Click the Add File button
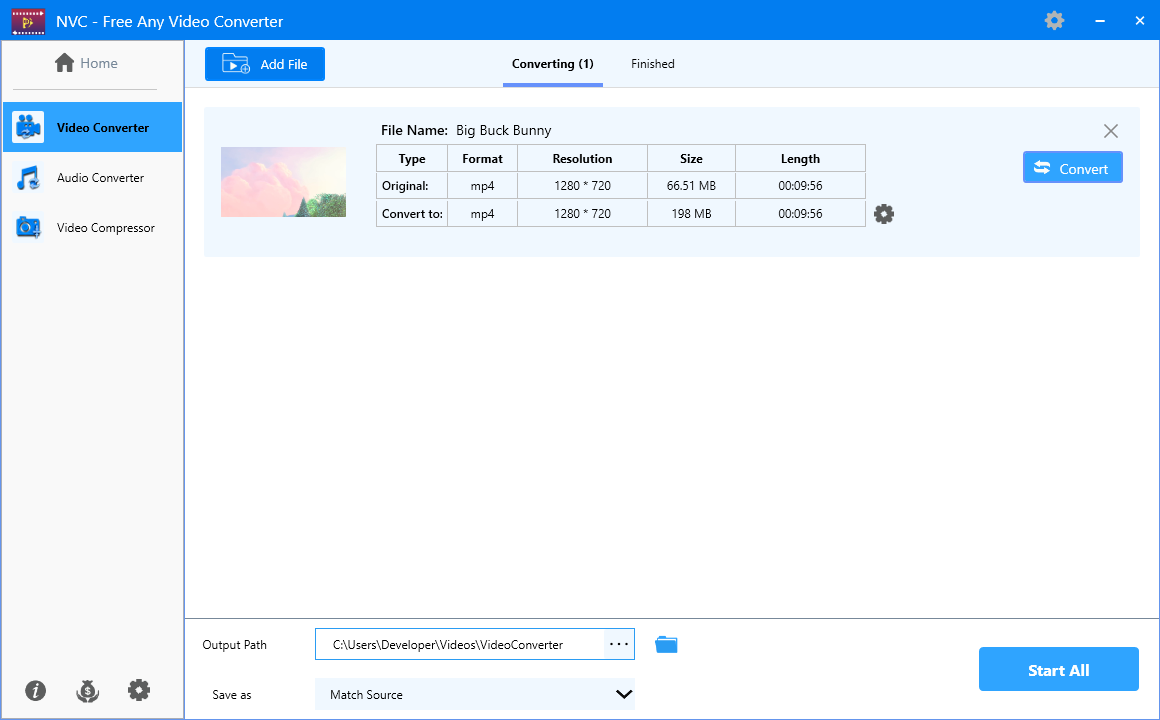 pos(265,64)
